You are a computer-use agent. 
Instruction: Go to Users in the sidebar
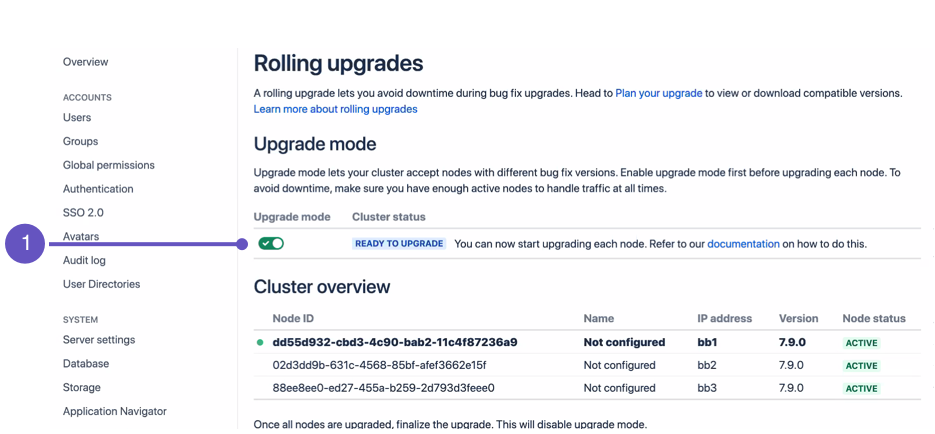point(77,118)
